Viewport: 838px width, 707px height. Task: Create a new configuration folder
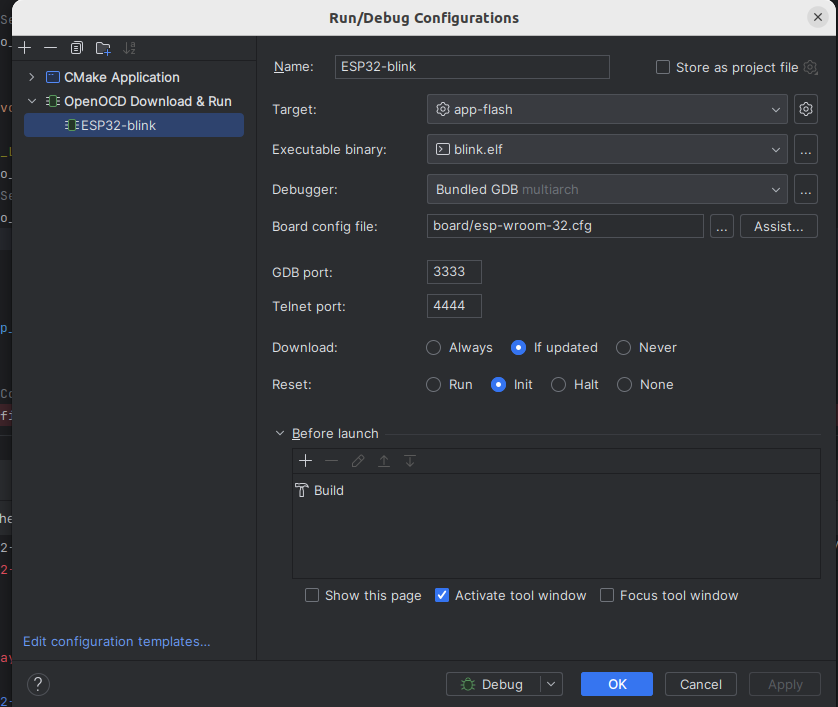click(x=103, y=48)
